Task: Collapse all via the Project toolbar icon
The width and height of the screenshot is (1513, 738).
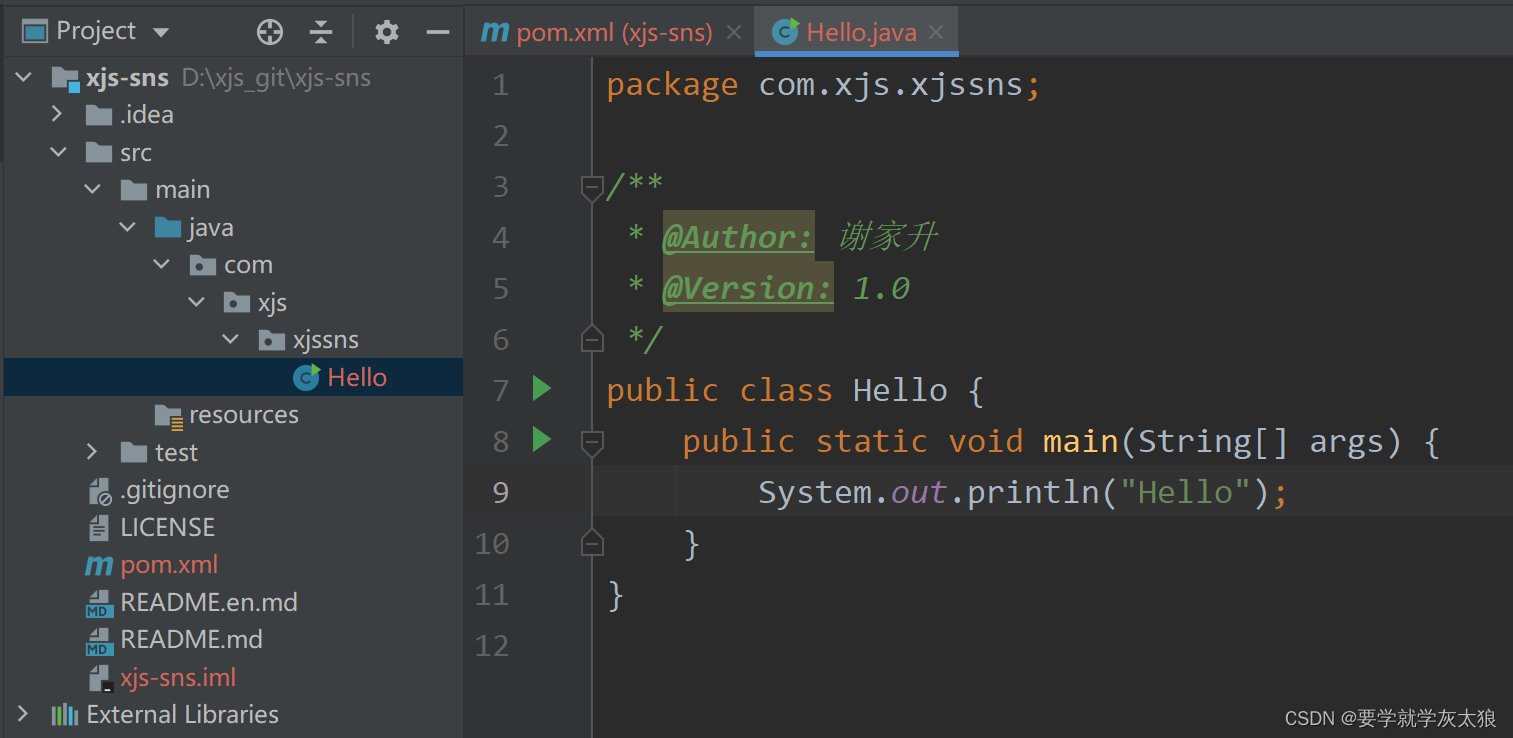Action: (320, 32)
